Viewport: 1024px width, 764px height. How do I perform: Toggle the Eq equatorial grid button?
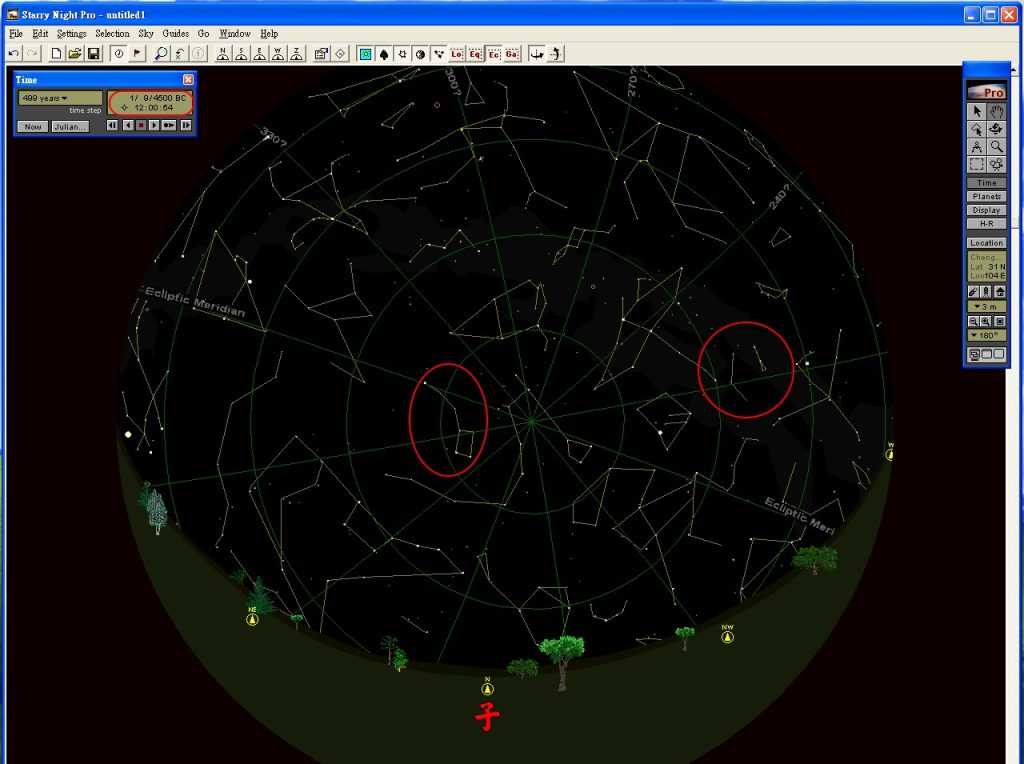[476, 54]
